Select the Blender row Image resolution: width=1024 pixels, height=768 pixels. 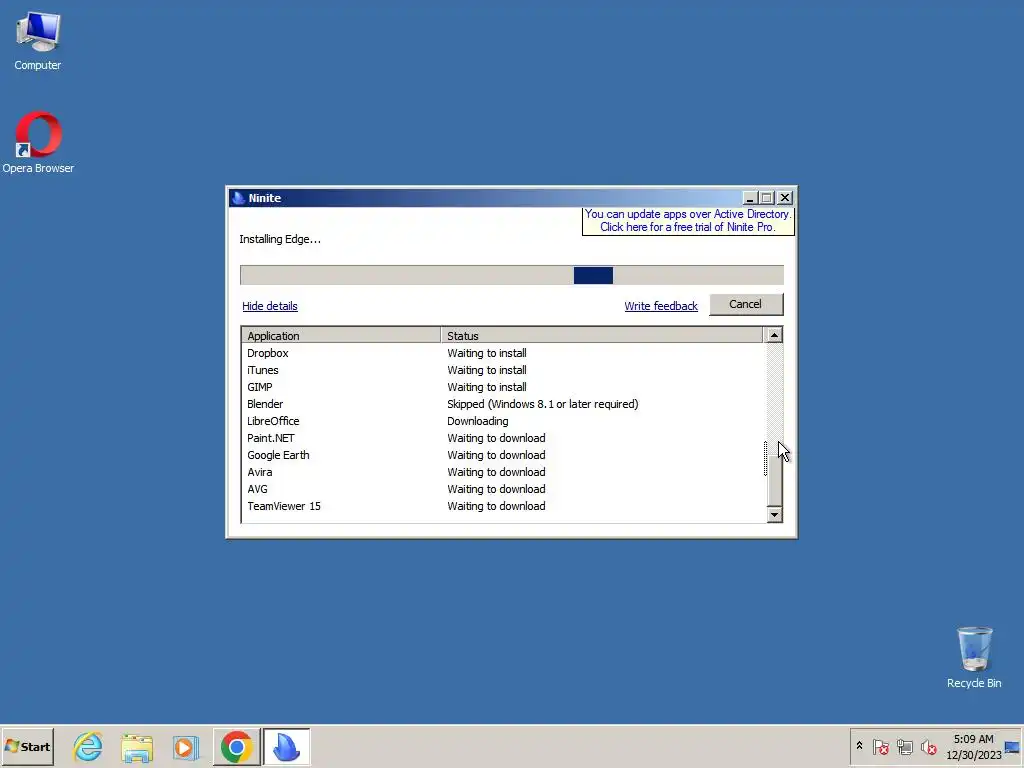[502, 404]
